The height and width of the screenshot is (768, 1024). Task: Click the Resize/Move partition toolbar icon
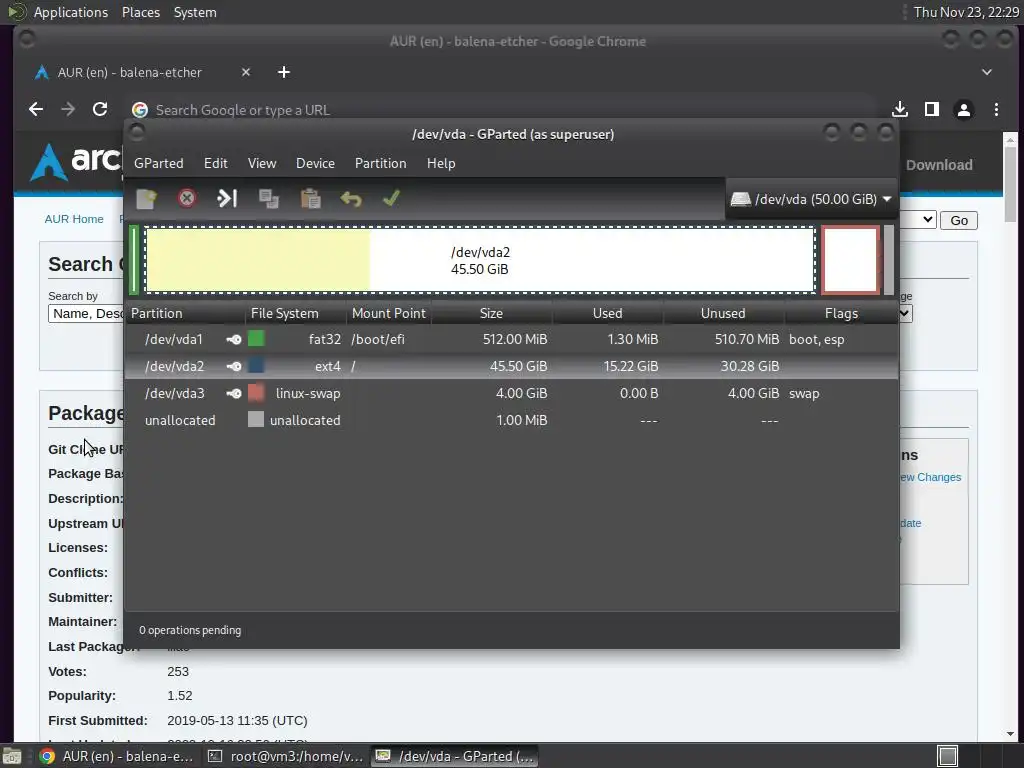tap(227, 198)
